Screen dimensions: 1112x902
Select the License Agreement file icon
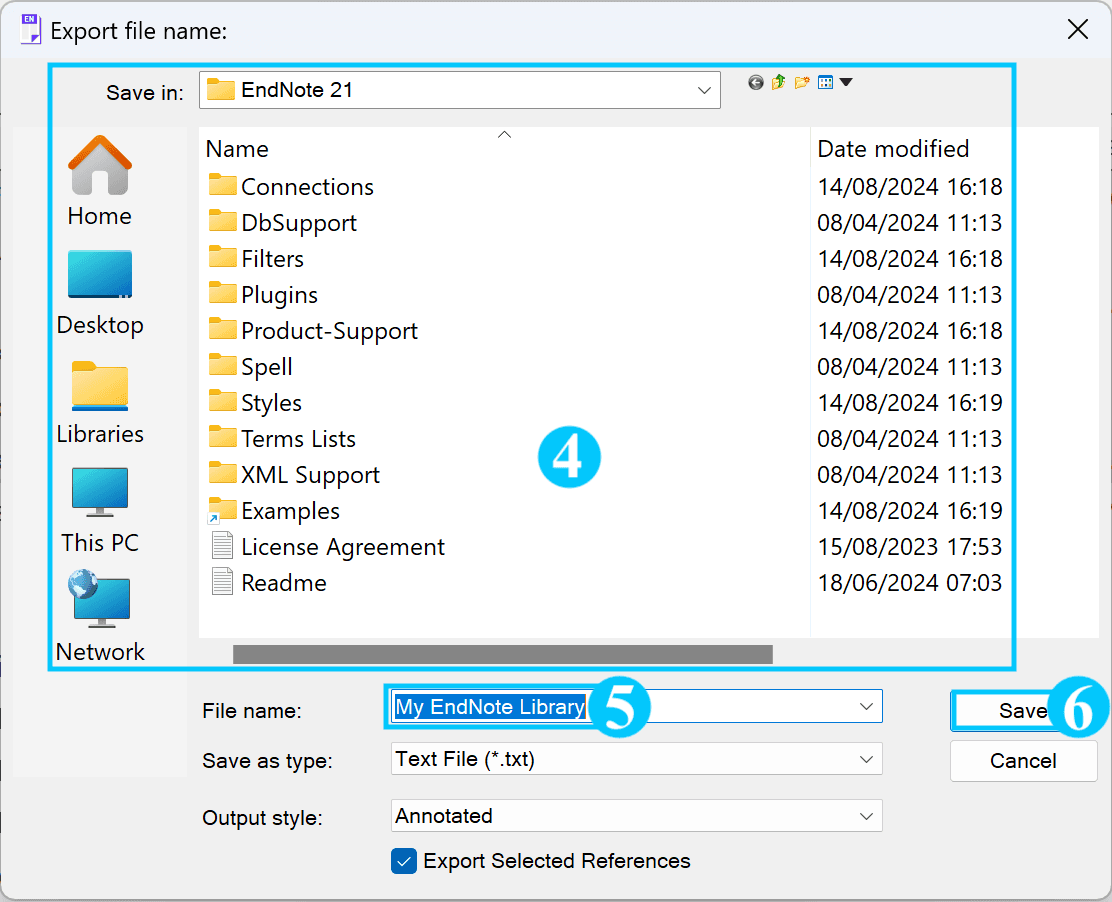click(223, 546)
